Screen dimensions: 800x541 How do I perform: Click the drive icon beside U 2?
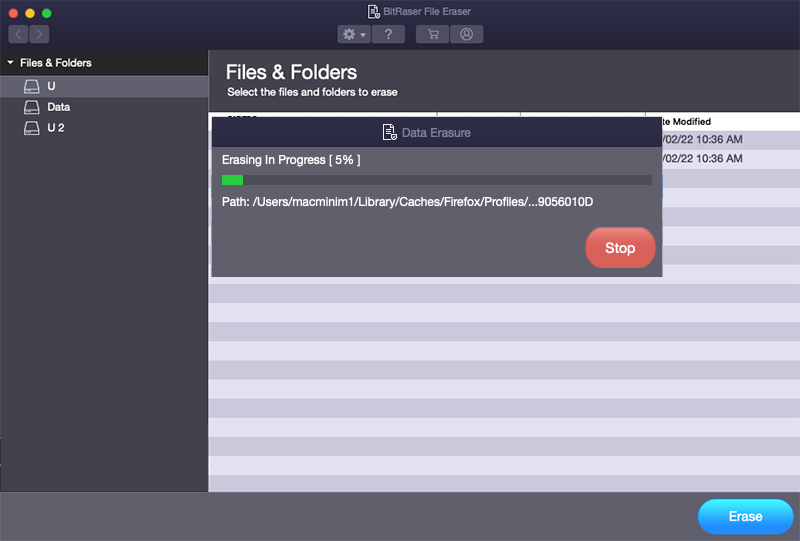32,128
